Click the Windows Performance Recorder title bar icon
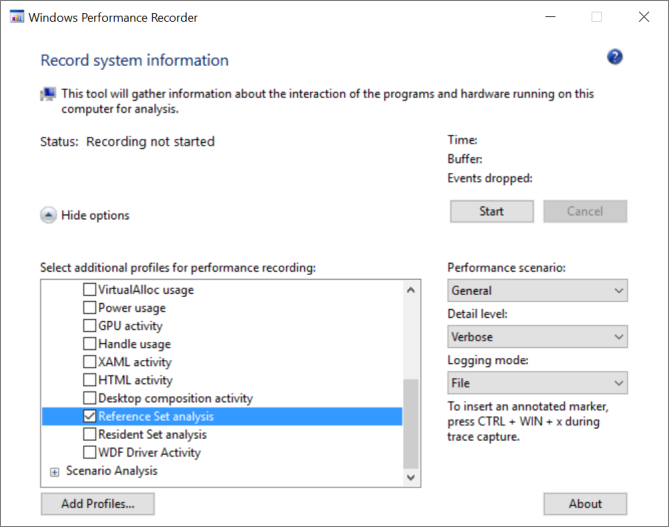Viewport: 669px width, 527px height. click(17, 17)
